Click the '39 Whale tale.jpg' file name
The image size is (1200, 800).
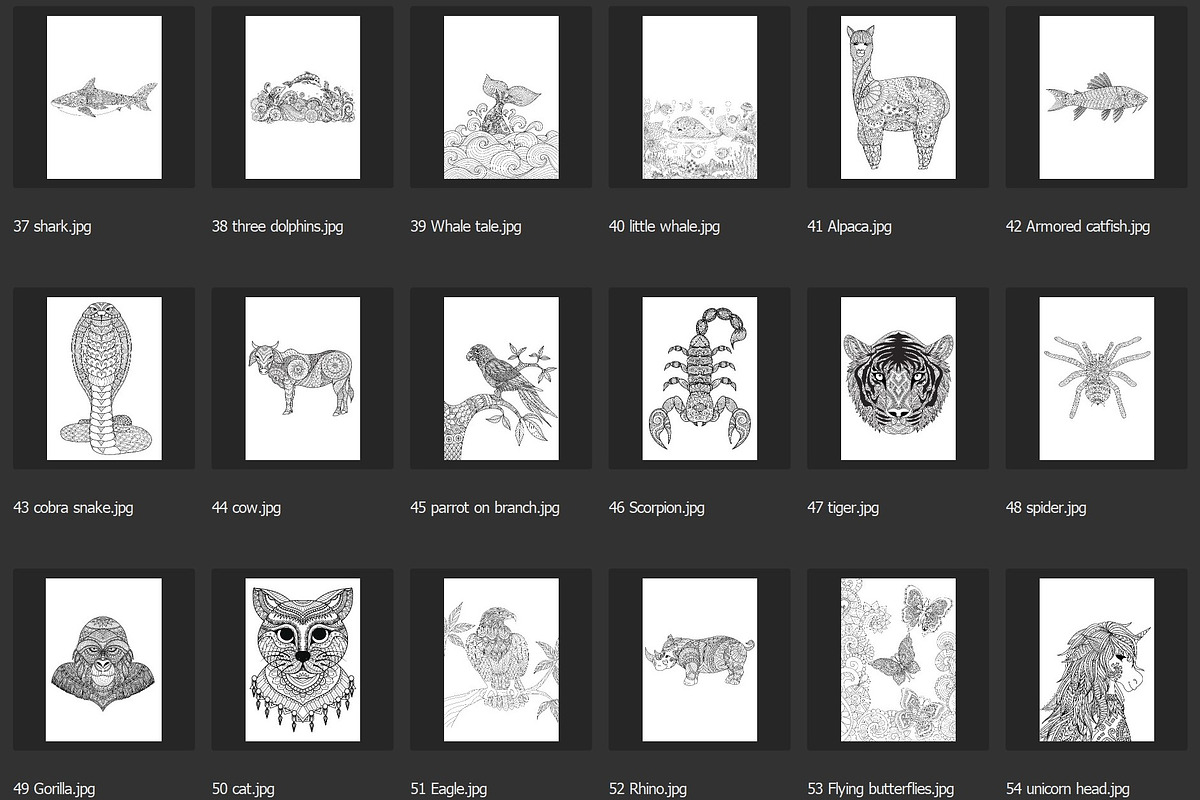point(465,227)
